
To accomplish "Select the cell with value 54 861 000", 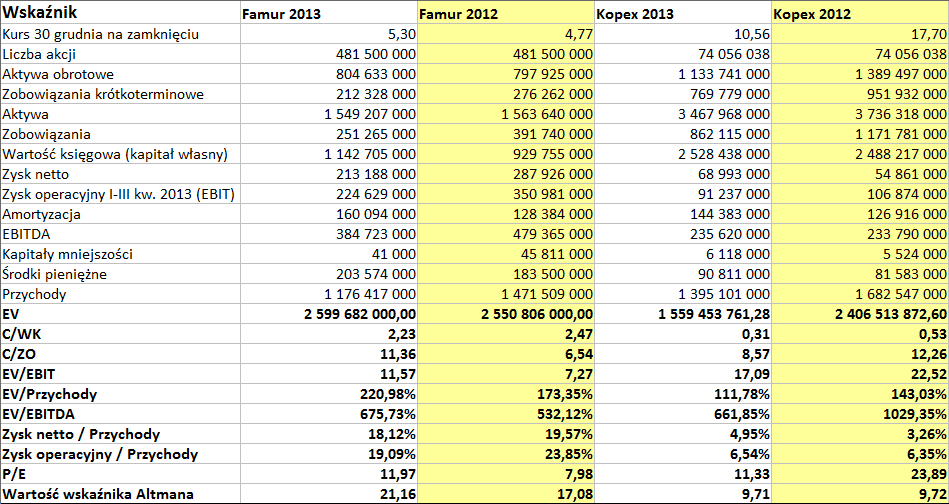I will [861, 174].
